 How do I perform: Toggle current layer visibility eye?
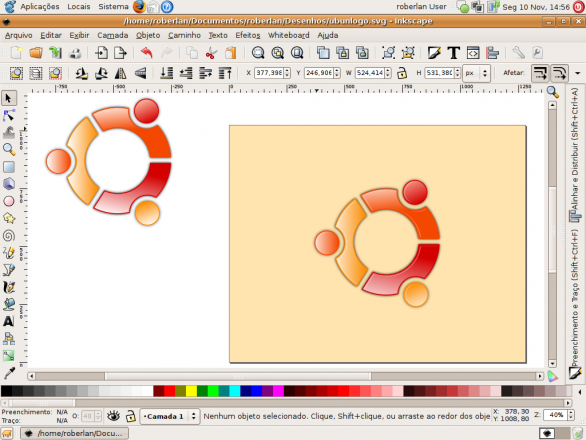[113, 416]
